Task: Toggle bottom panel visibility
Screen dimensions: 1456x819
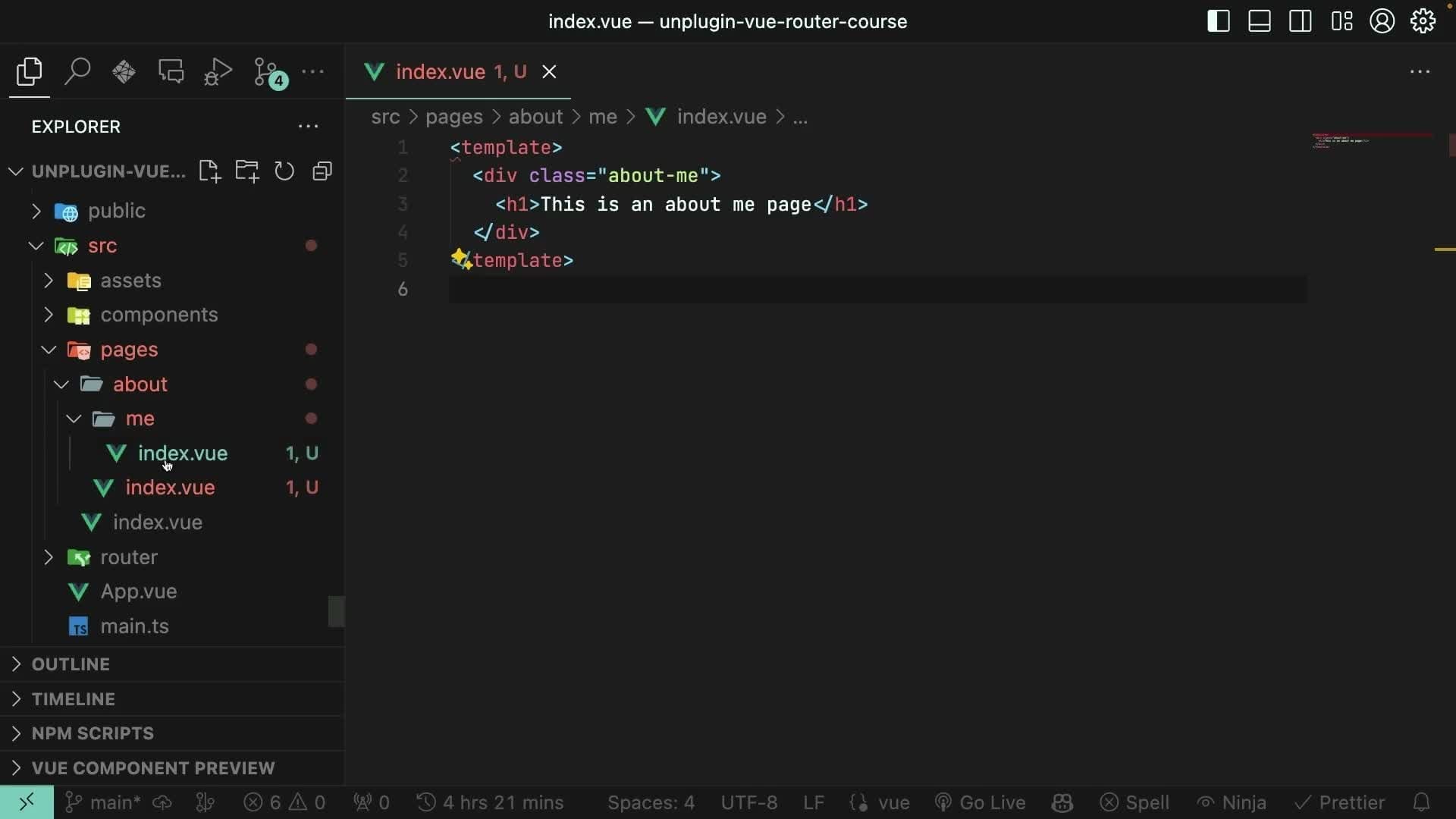Action: 1260,21
